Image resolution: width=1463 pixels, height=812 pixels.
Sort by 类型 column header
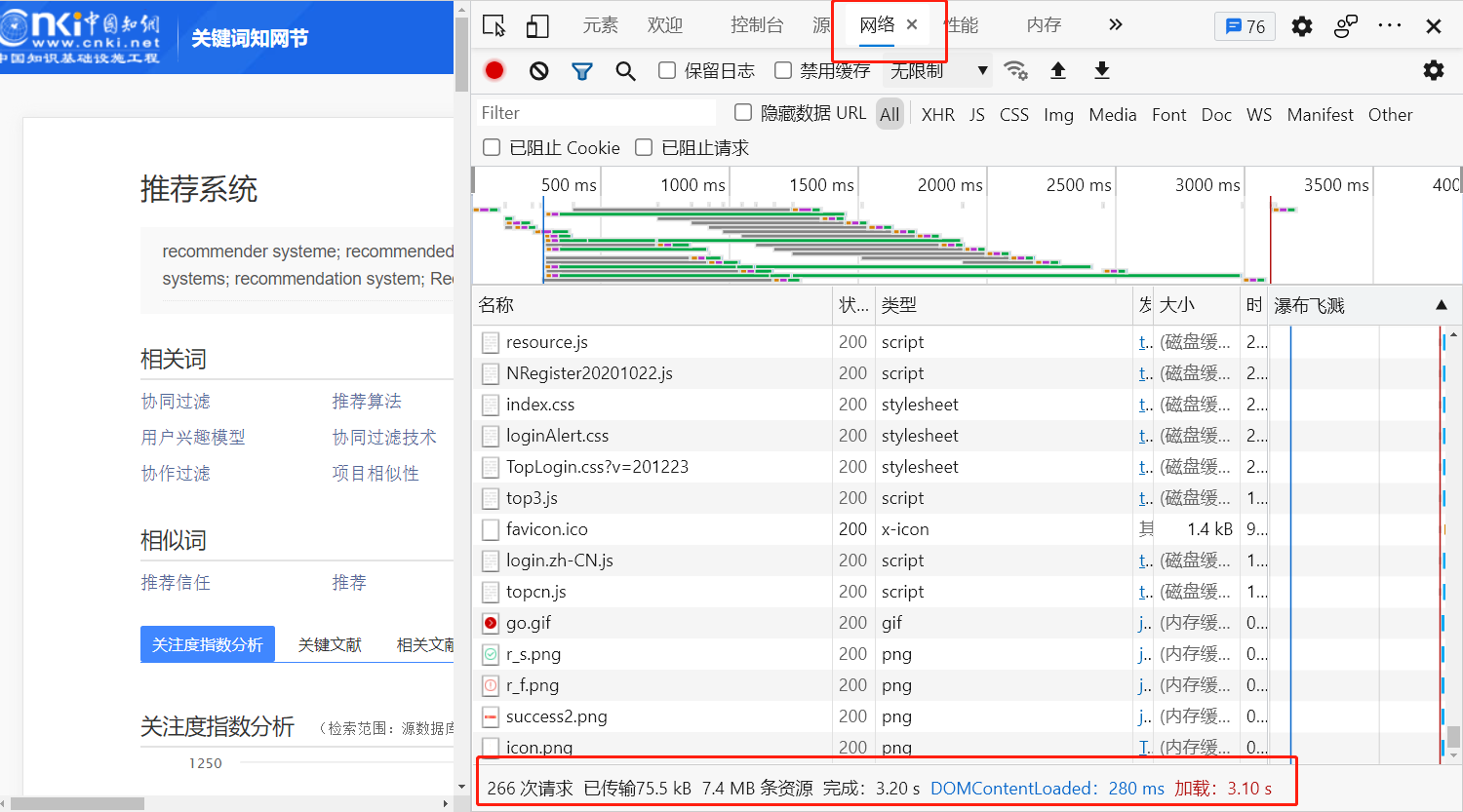point(1003,305)
